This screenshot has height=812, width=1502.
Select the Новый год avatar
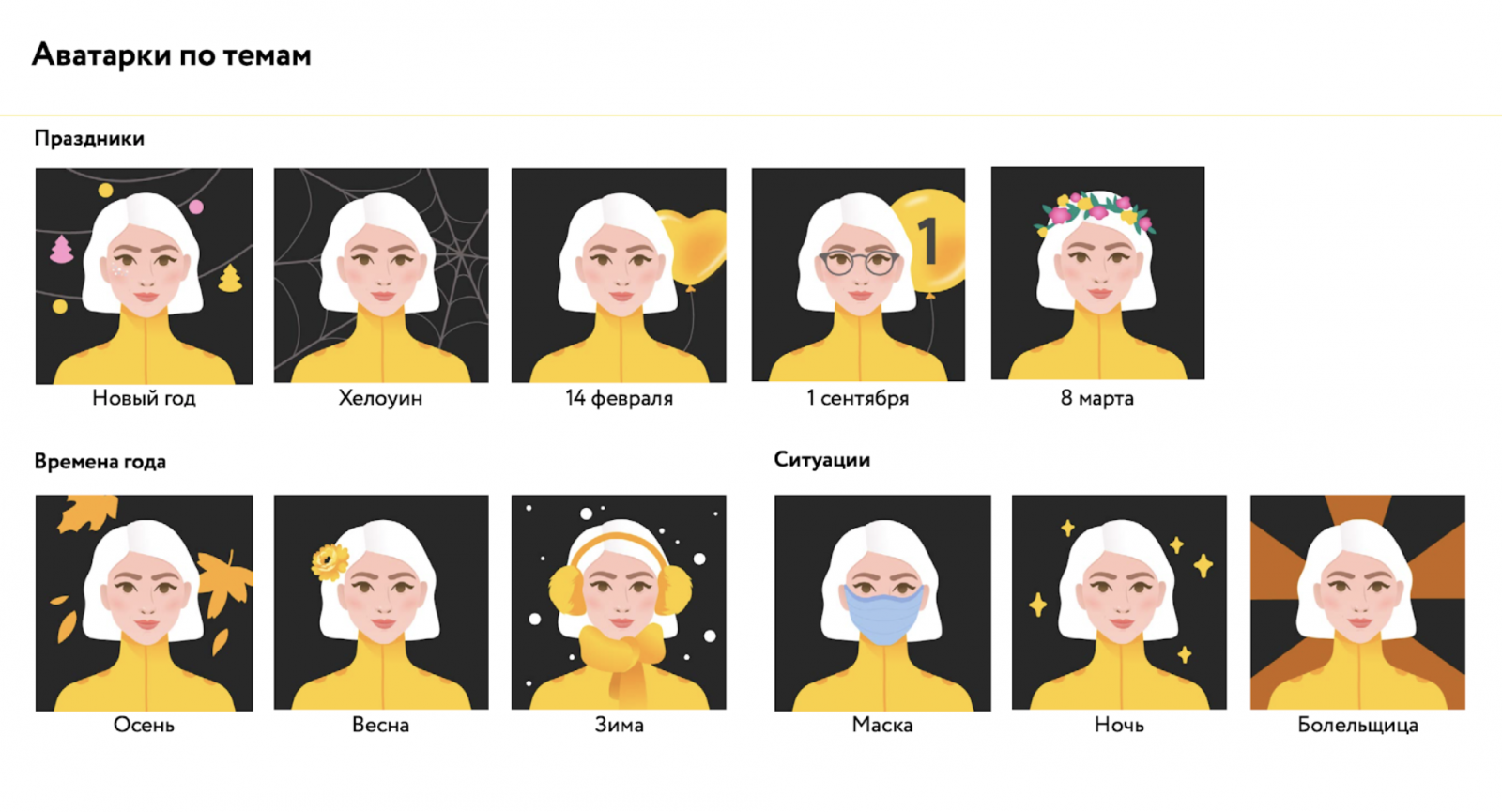coord(144,276)
